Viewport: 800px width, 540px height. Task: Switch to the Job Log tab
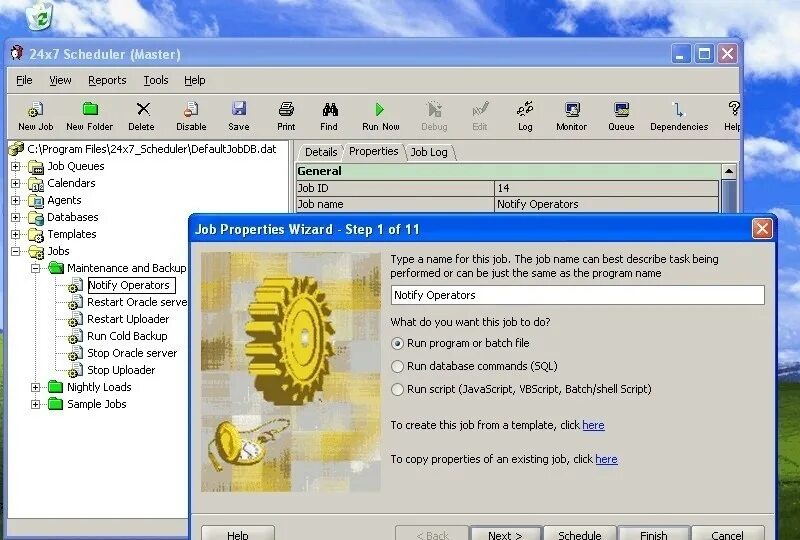click(429, 152)
